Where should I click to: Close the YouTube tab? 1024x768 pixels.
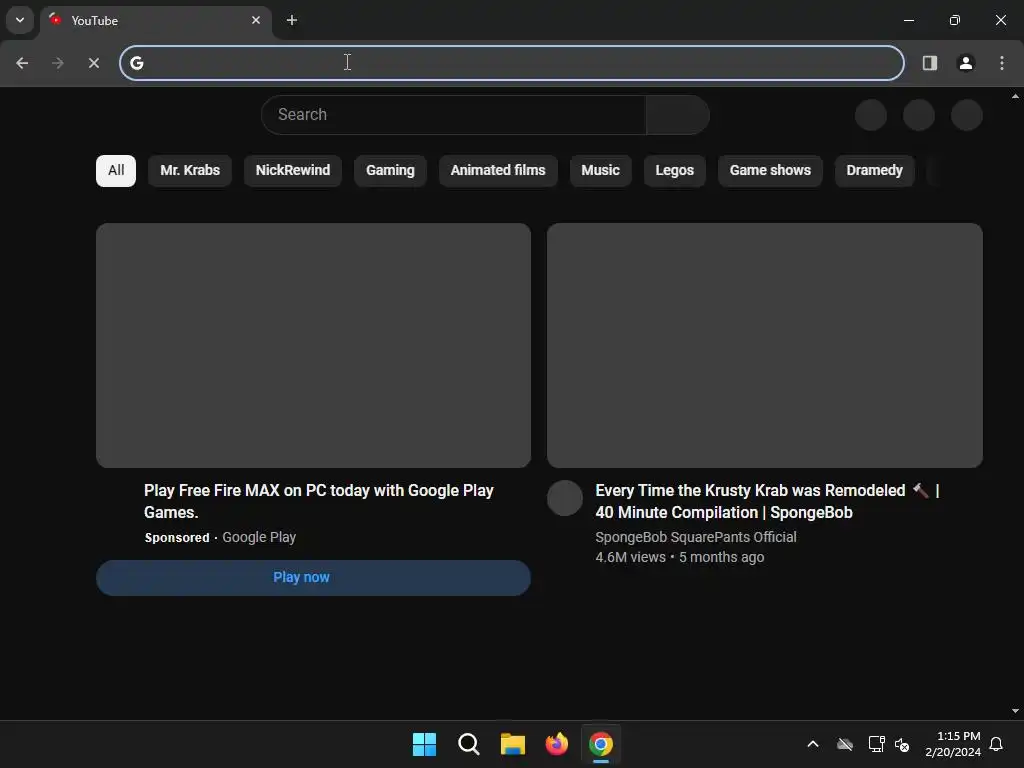(x=256, y=20)
